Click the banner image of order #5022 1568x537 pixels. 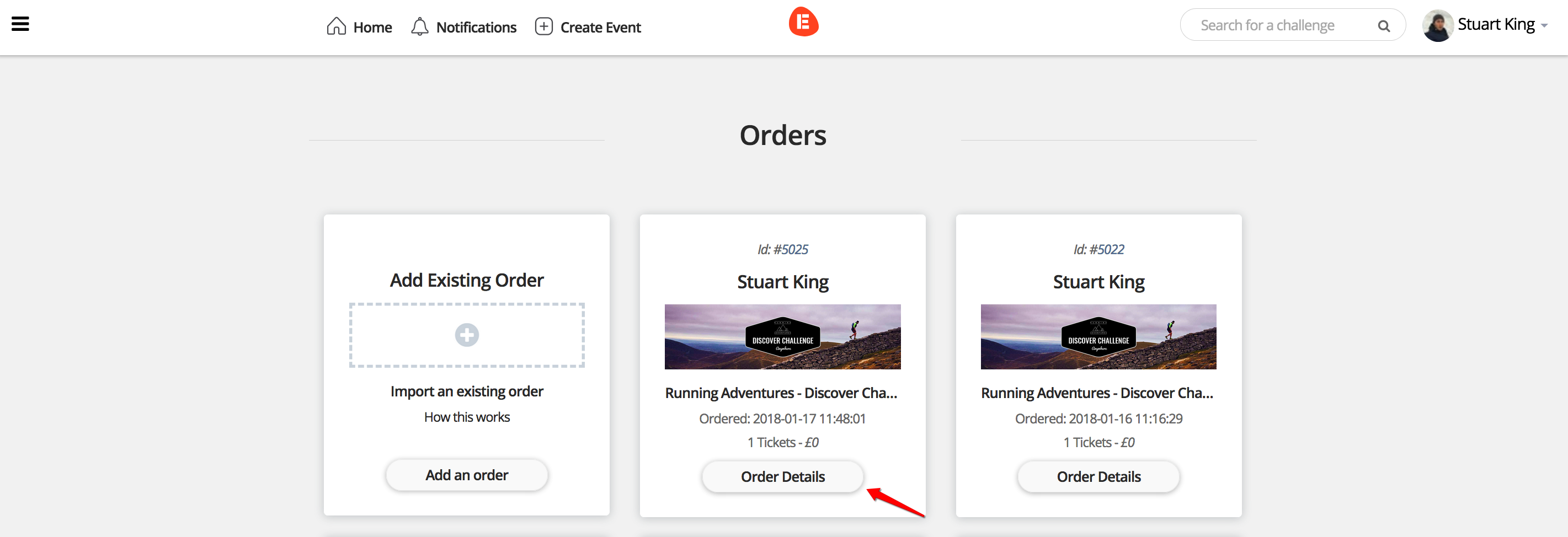pos(1098,337)
